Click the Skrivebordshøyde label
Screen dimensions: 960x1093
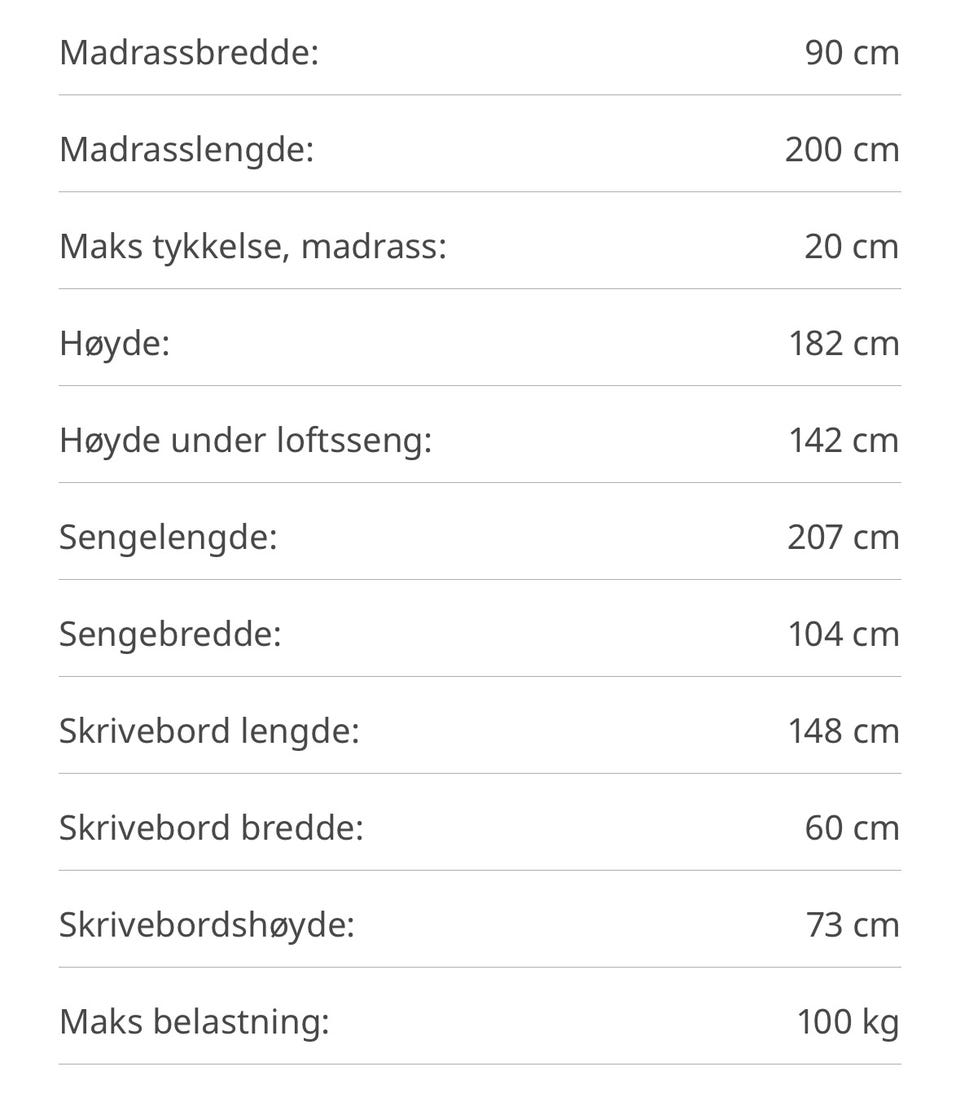click(x=206, y=925)
